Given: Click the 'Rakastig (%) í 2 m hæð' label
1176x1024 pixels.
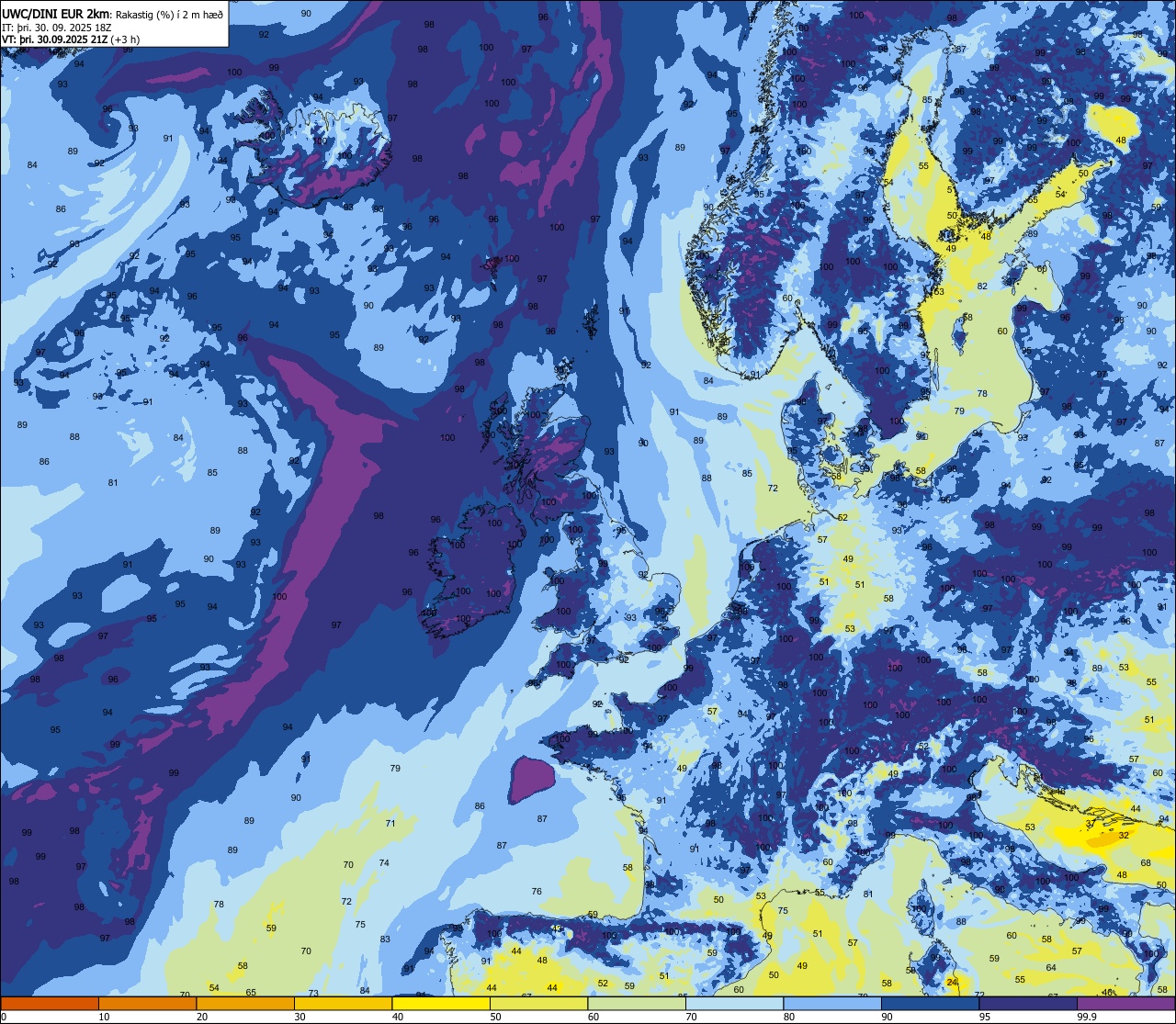Looking at the screenshot, I should [x=168, y=14].
